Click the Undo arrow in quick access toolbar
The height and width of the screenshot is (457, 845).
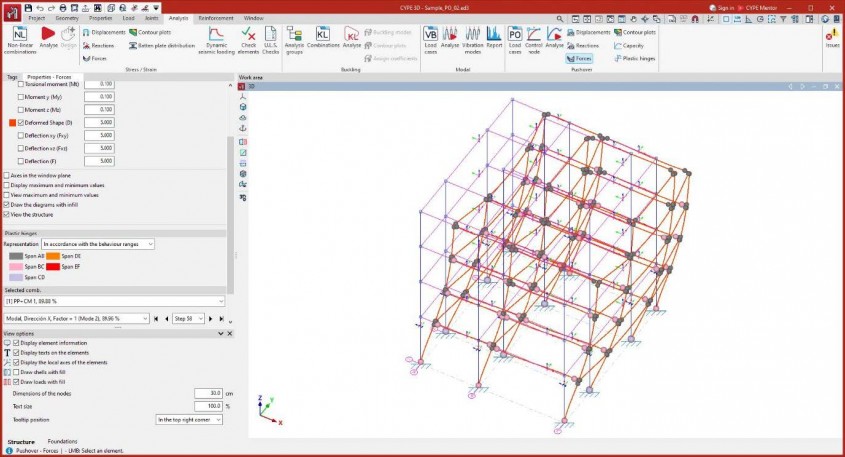click(40, 8)
